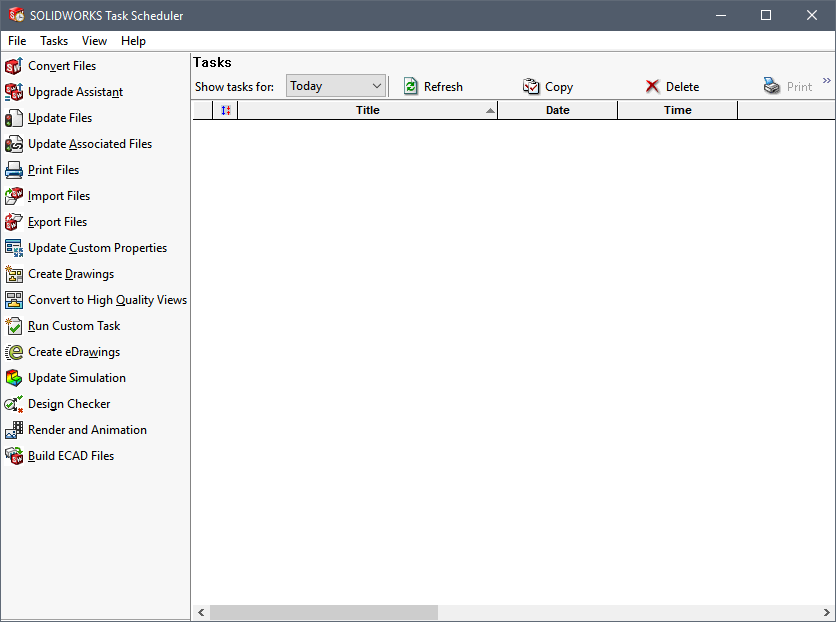The image size is (836, 622).
Task: Click the green Refresh icon
Action: pyautogui.click(x=411, y=86)
